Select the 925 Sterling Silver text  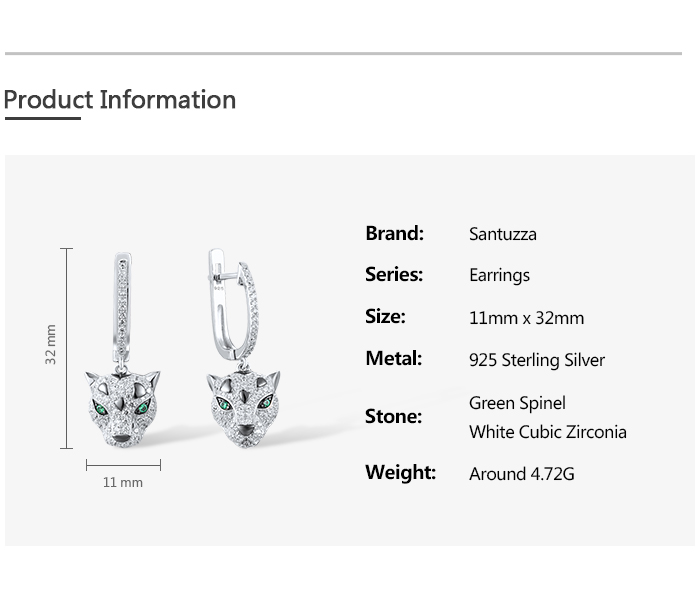(537, 360)
